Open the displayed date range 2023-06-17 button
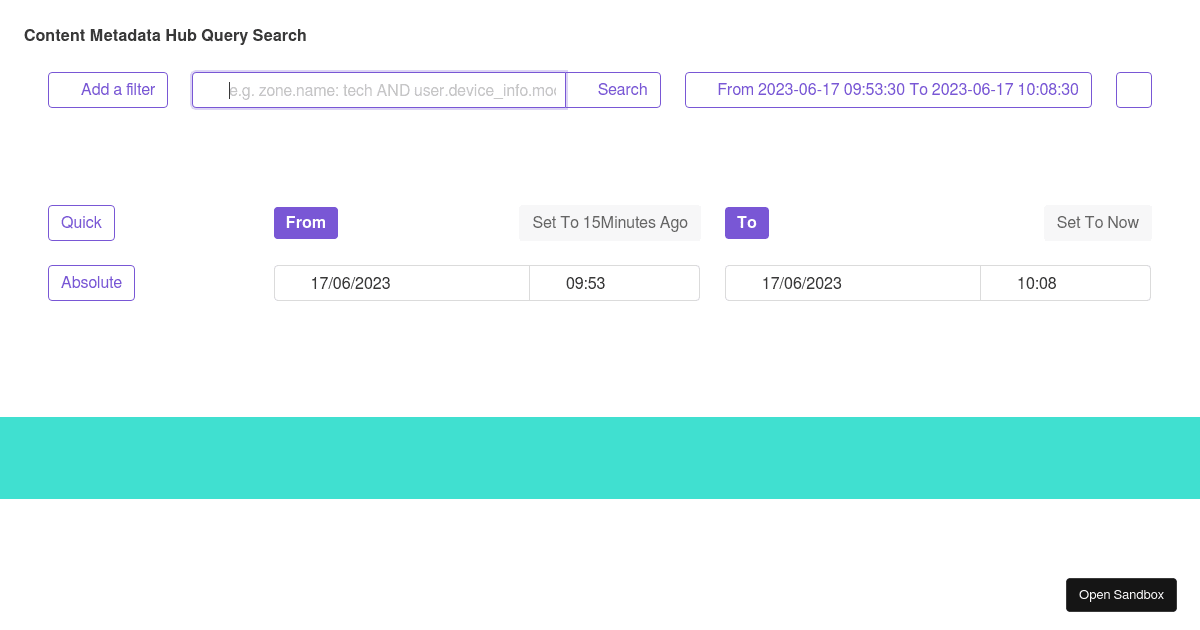The height and width of the screenshot is (630, 1200). click(888, 90)
